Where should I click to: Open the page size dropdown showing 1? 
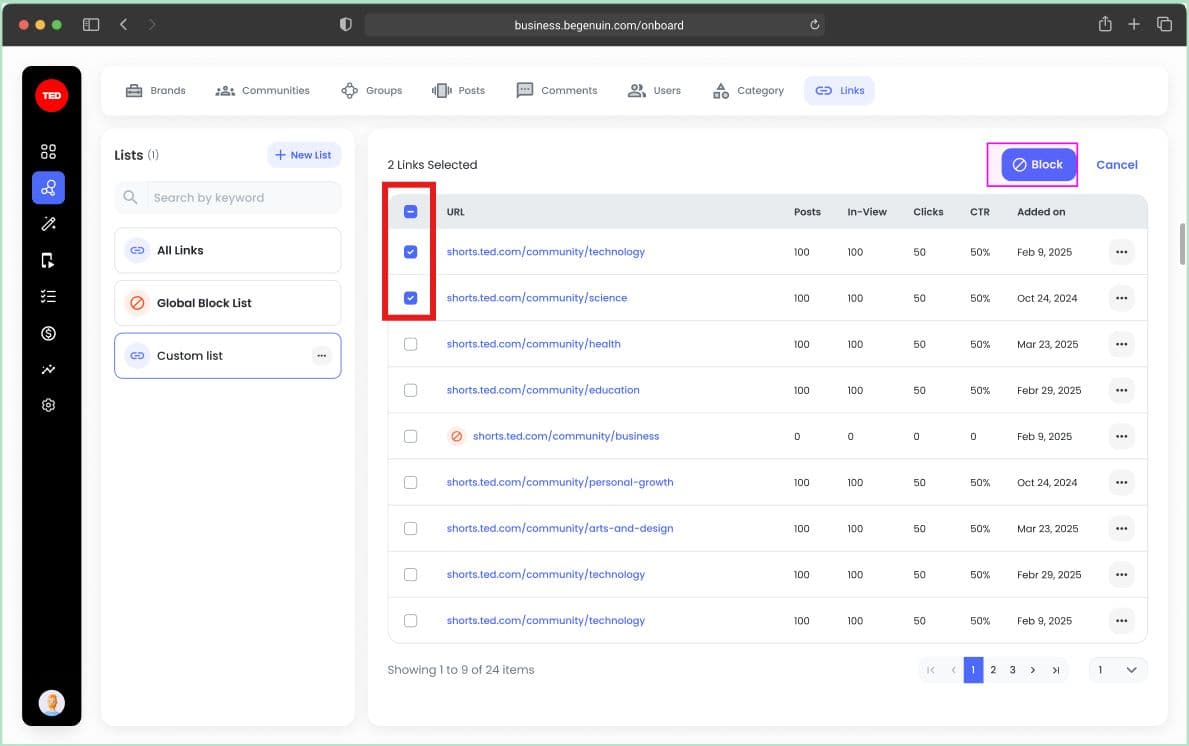pos(1117,670)
